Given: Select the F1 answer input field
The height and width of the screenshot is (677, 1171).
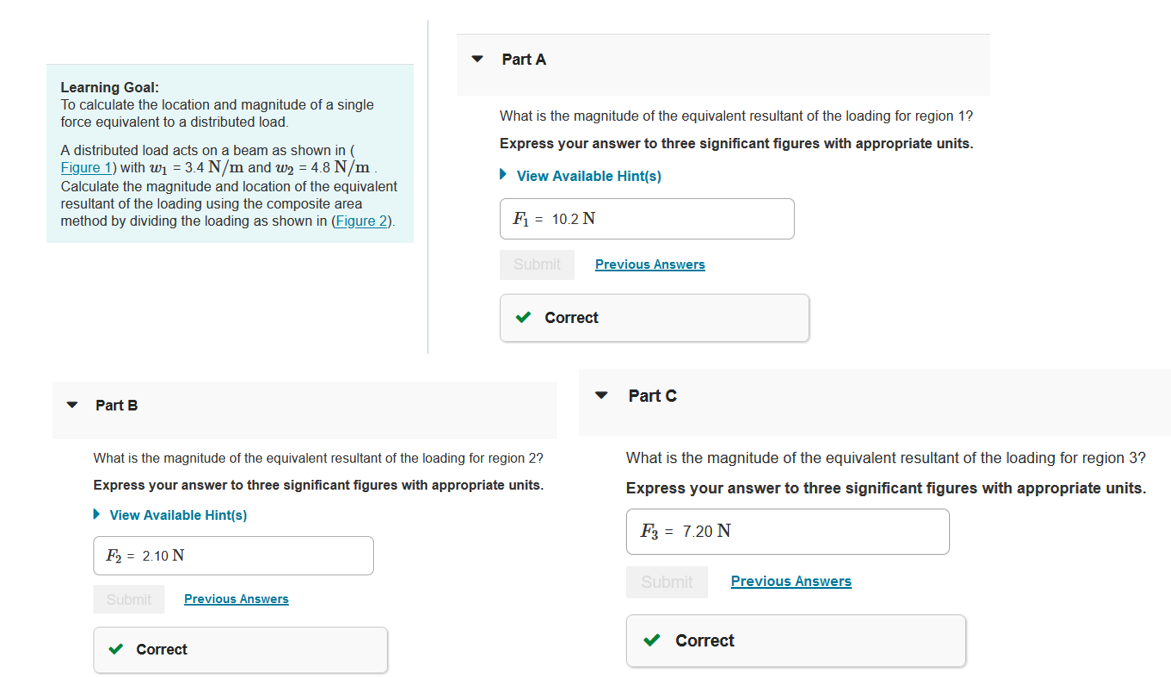Looking at the screenshot, I should click(x=646, y=218).
